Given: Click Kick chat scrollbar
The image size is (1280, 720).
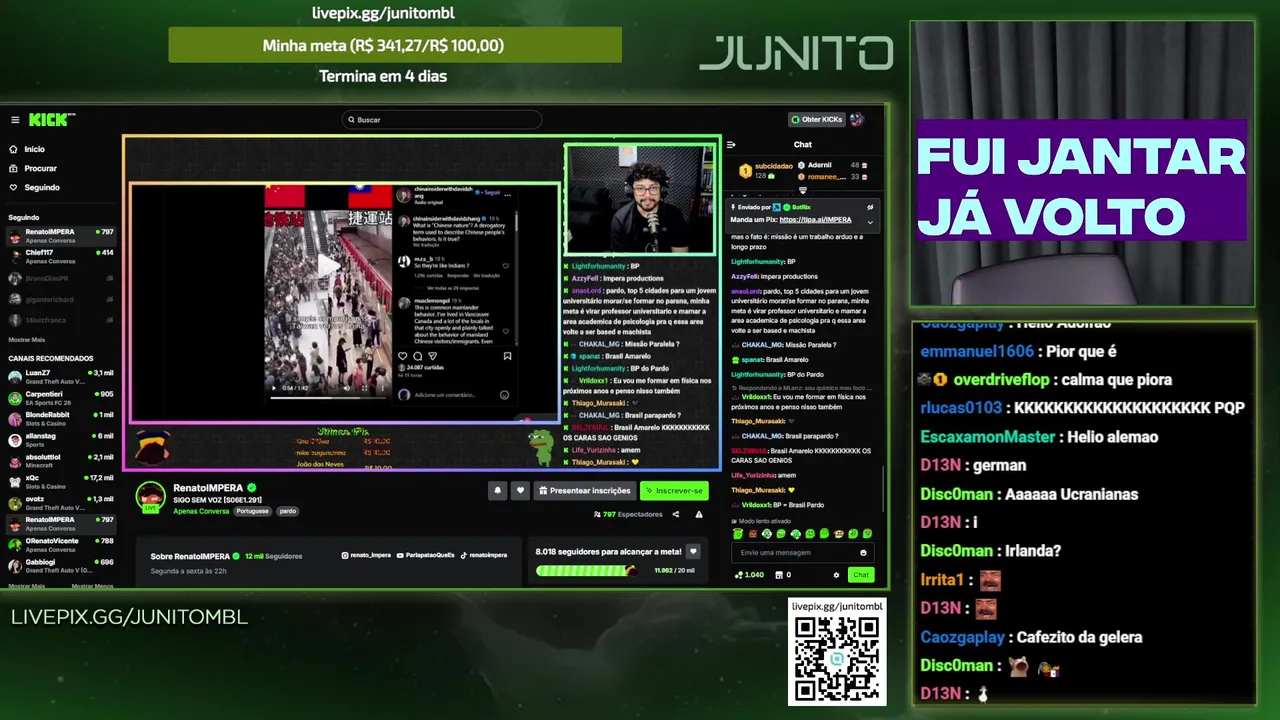Looking at the screenshot, I should click(x=883, y=488).
